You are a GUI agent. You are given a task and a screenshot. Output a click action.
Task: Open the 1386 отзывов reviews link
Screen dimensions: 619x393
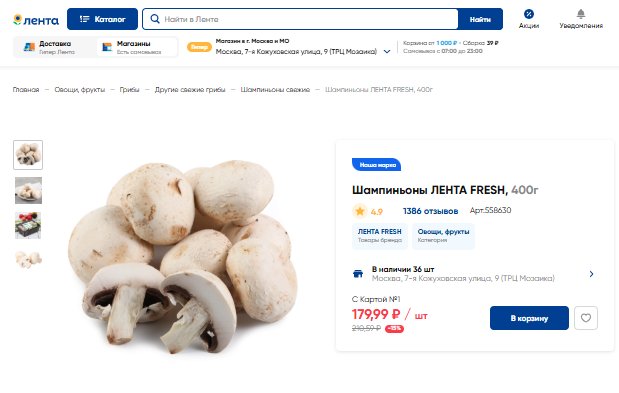click(430, 211)
